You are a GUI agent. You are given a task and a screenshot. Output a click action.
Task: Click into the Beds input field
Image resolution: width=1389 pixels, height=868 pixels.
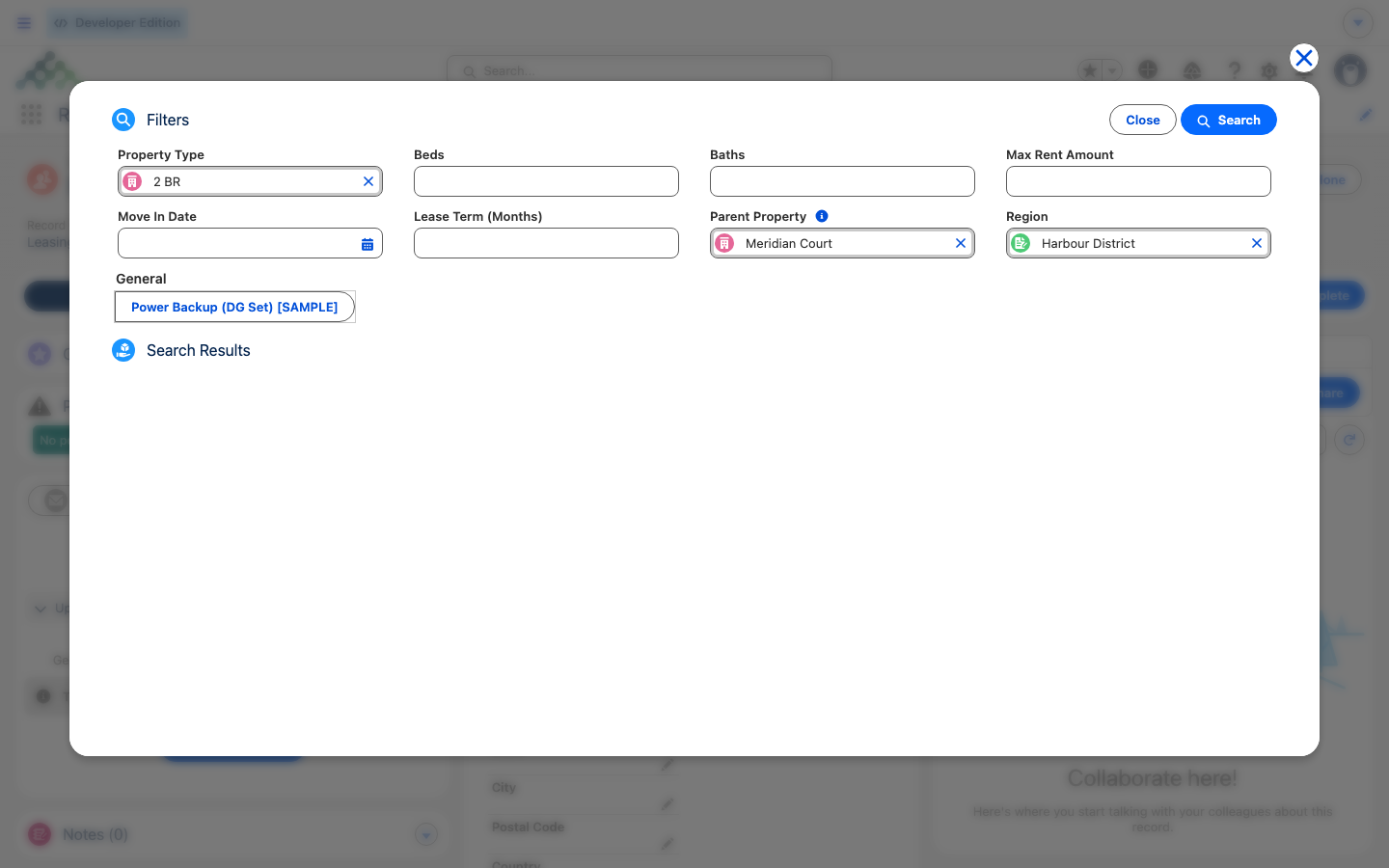[546, 181]
